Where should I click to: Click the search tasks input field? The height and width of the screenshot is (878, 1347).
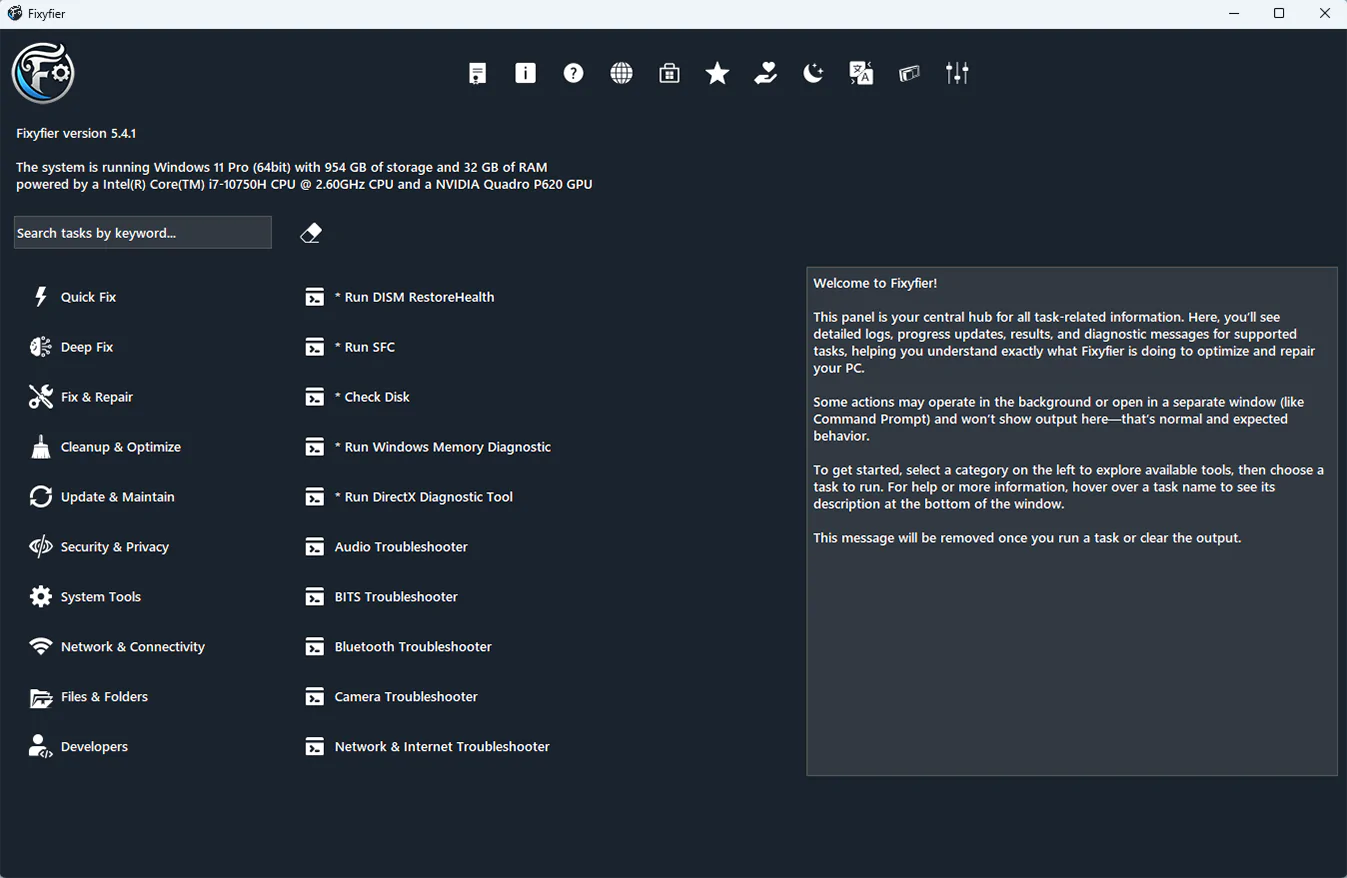point(142,231)
